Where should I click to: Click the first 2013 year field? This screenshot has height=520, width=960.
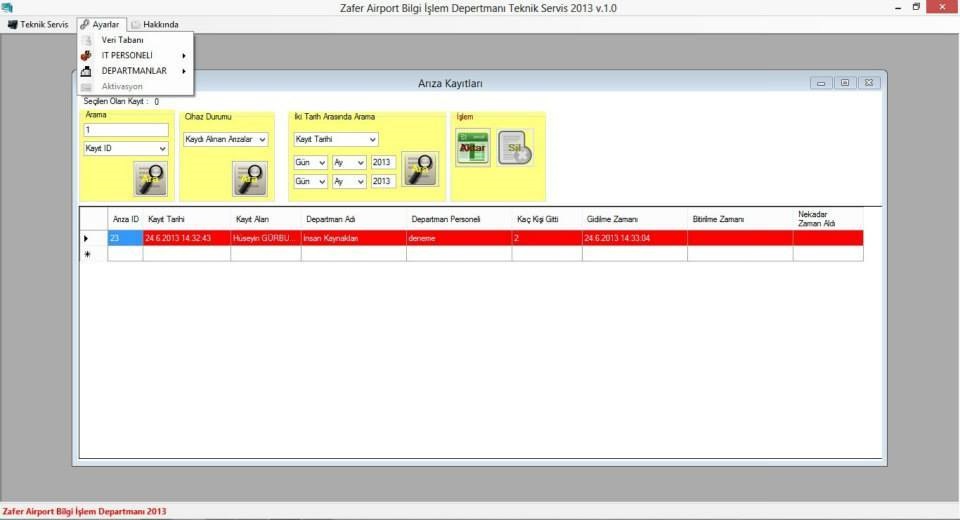pyautogui.click(x=383, y=162)
